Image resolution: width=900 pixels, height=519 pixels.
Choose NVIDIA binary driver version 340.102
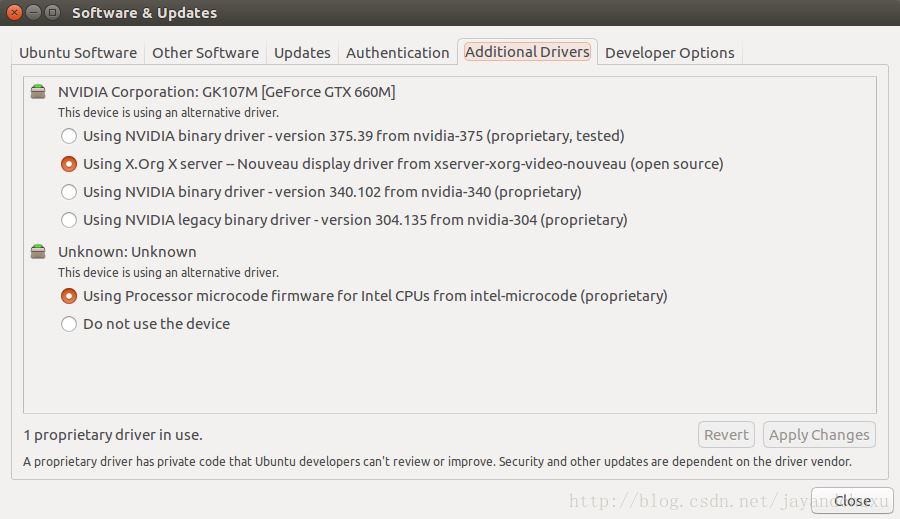(69, 192)
